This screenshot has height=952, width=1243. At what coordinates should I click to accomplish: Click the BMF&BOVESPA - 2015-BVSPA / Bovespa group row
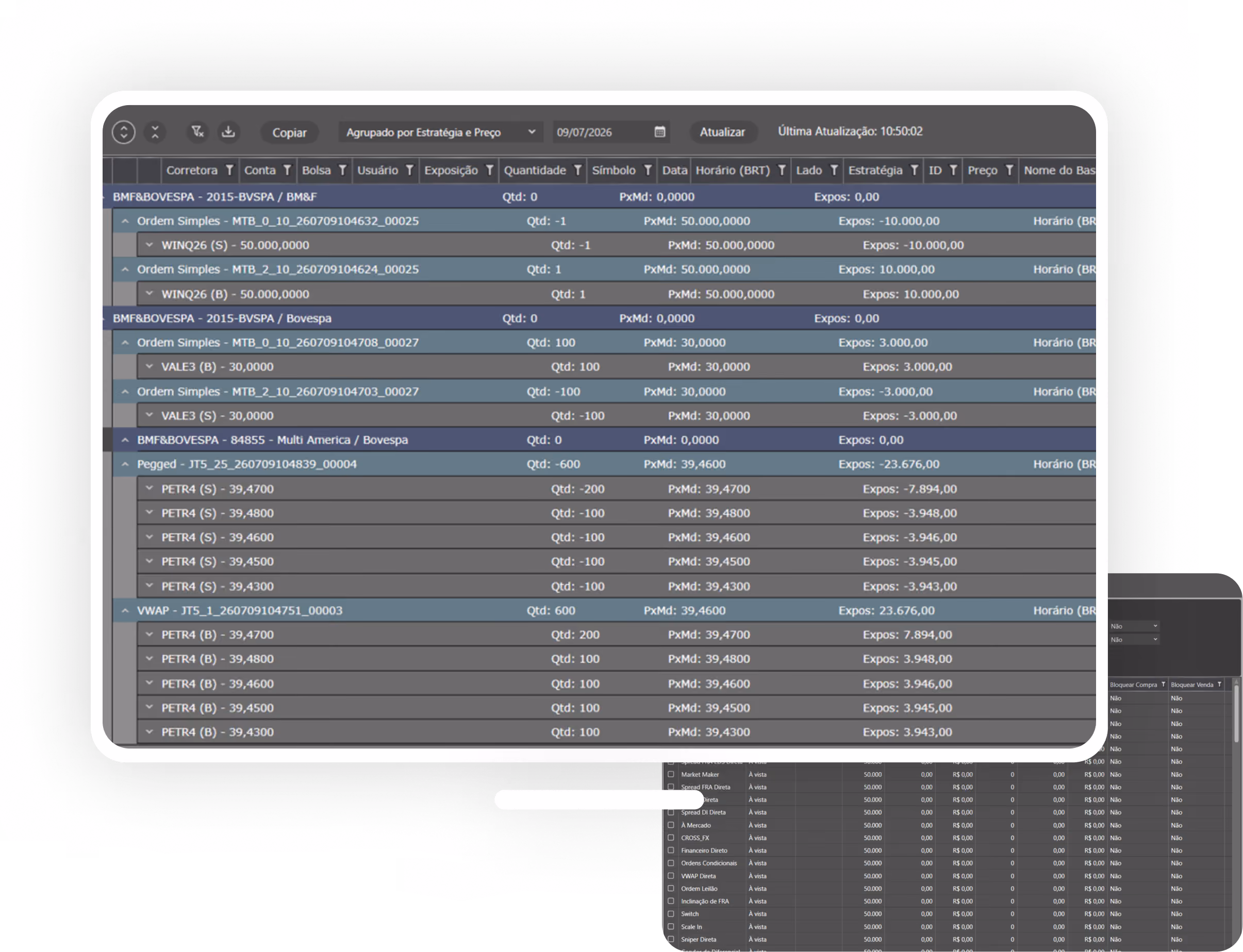[599, 318]
